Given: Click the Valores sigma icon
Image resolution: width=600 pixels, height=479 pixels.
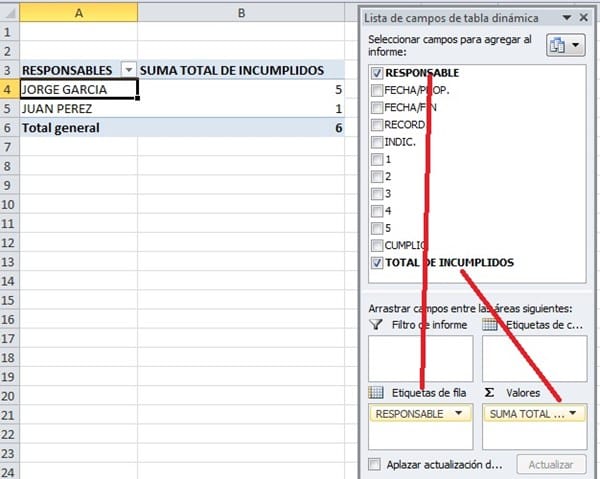Looking at the screenshot, I should coord(489,393).
